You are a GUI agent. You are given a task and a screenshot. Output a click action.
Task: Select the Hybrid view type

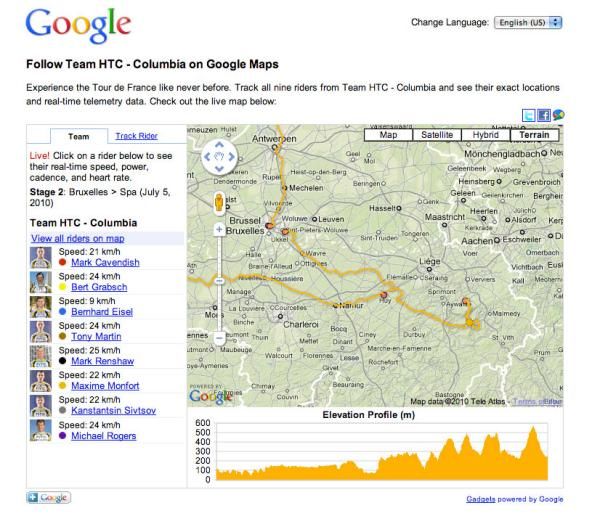(486, 135)
